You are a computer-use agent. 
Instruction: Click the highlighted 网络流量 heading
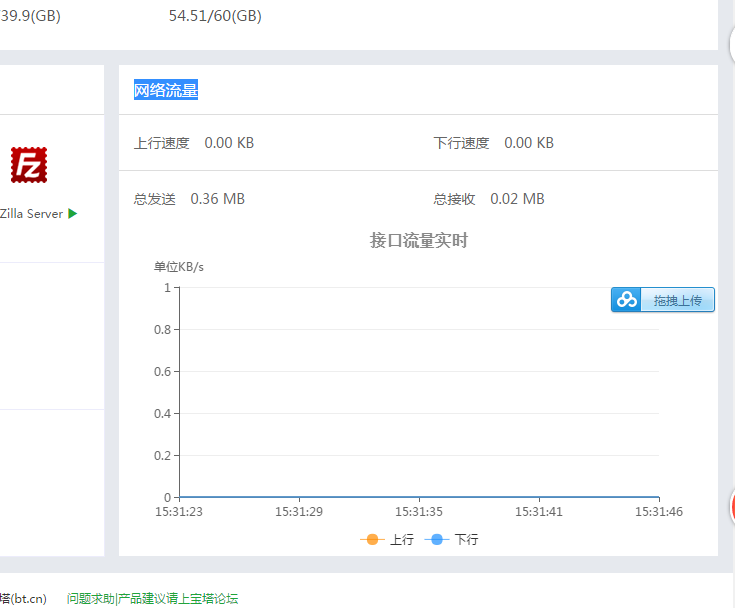coord(166,90)
